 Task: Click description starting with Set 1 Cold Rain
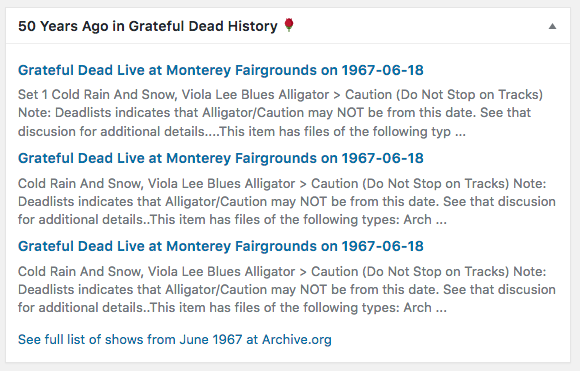click(x=280, y=113)
